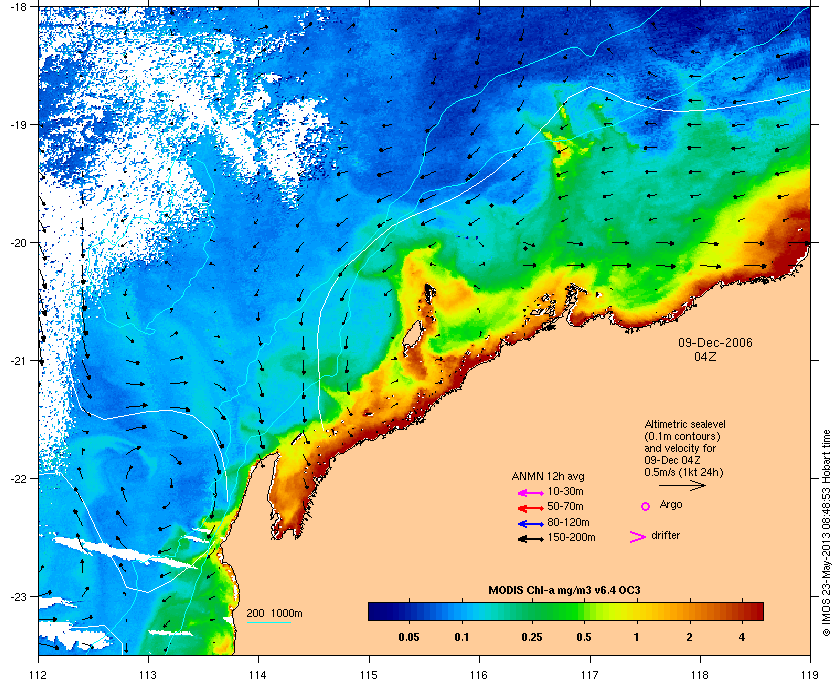Click the magenta Argo circle symbol
Image resolution: width=840 pixels, height=680 pixels.
(x=646, y=506)
